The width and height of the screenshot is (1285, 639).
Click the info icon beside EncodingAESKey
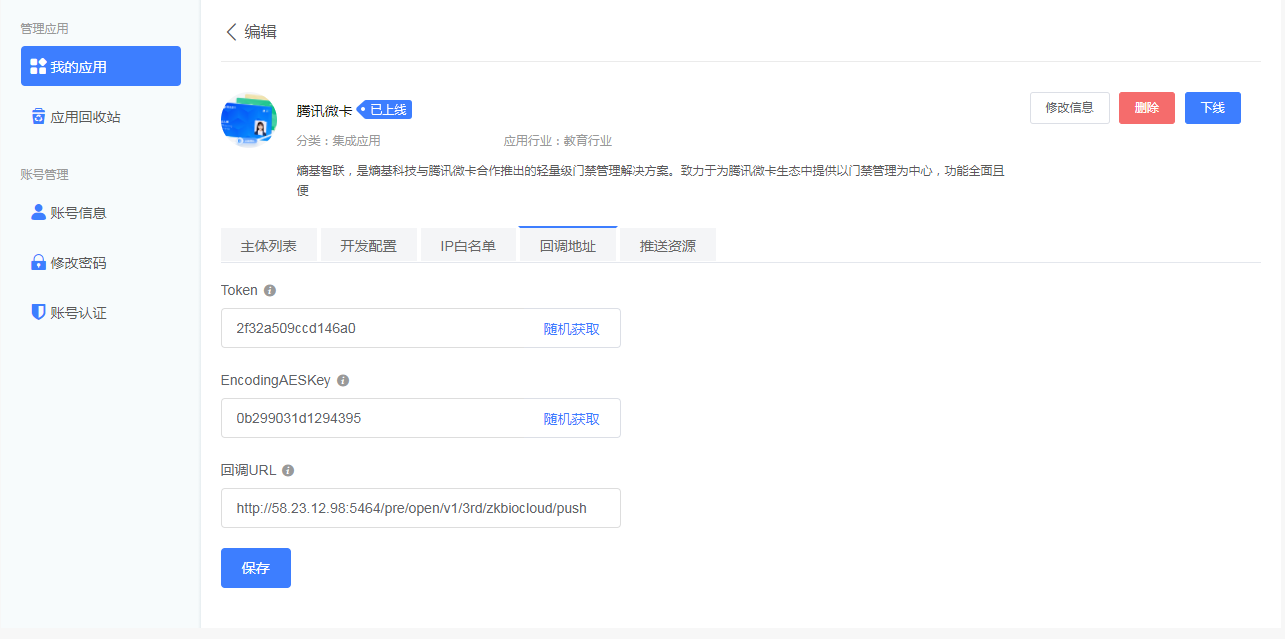[343, 380]
